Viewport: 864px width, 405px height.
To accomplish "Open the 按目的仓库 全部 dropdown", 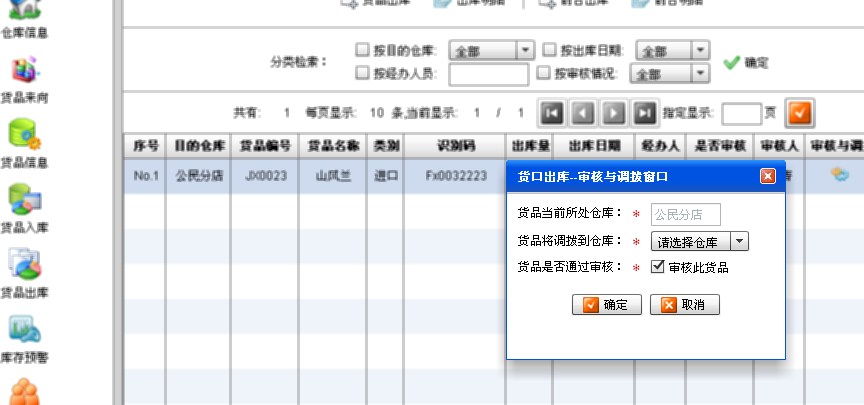I will point(492,51).
